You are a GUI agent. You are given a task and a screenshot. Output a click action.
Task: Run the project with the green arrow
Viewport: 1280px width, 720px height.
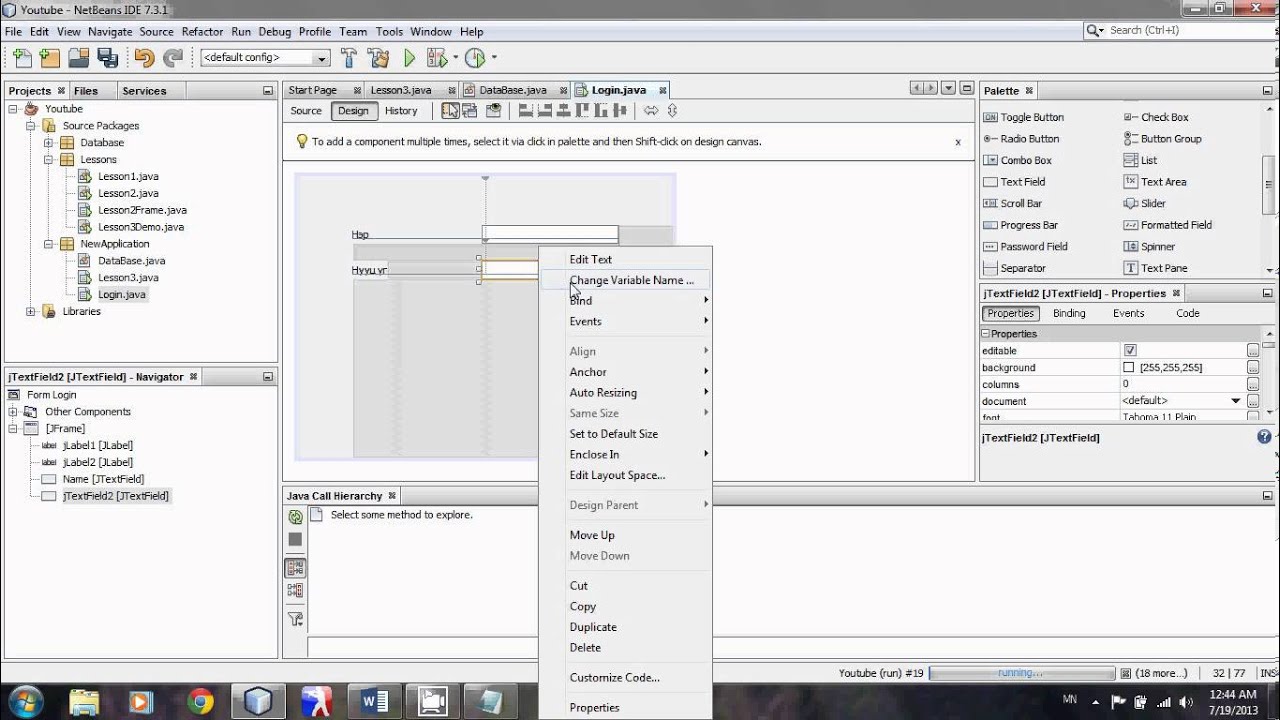click(409, 58)
